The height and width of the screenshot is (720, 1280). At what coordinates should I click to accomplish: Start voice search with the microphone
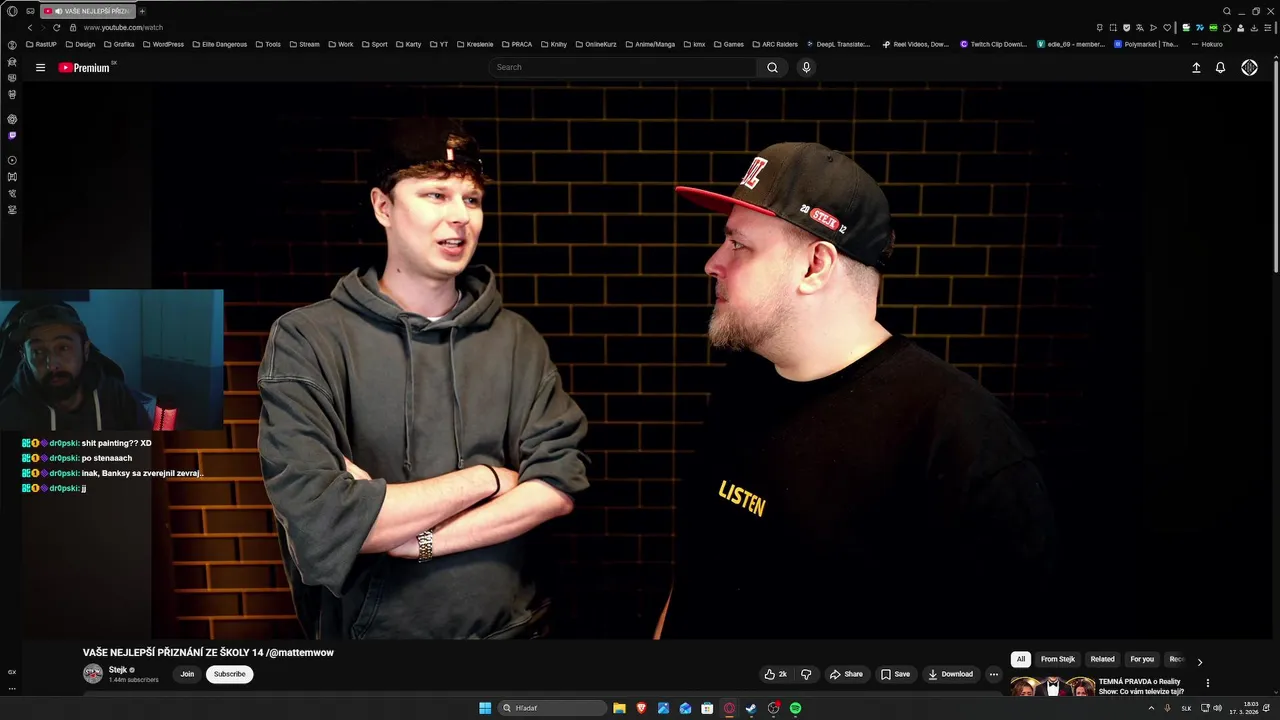click(806, 67)
